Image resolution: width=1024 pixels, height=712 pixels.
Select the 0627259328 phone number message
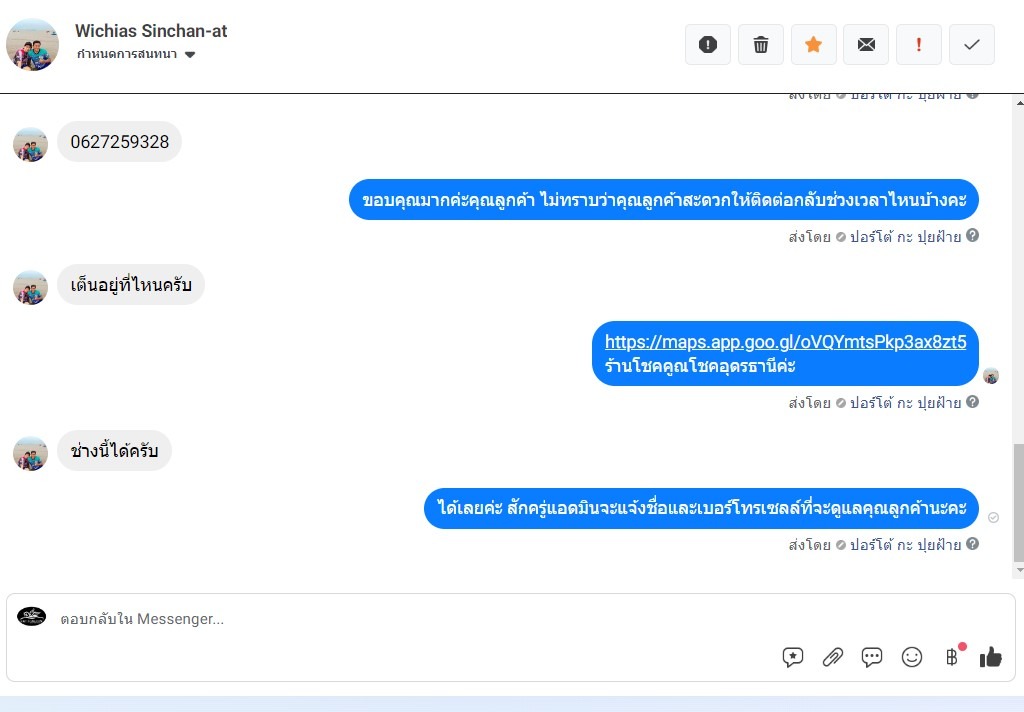120,142
